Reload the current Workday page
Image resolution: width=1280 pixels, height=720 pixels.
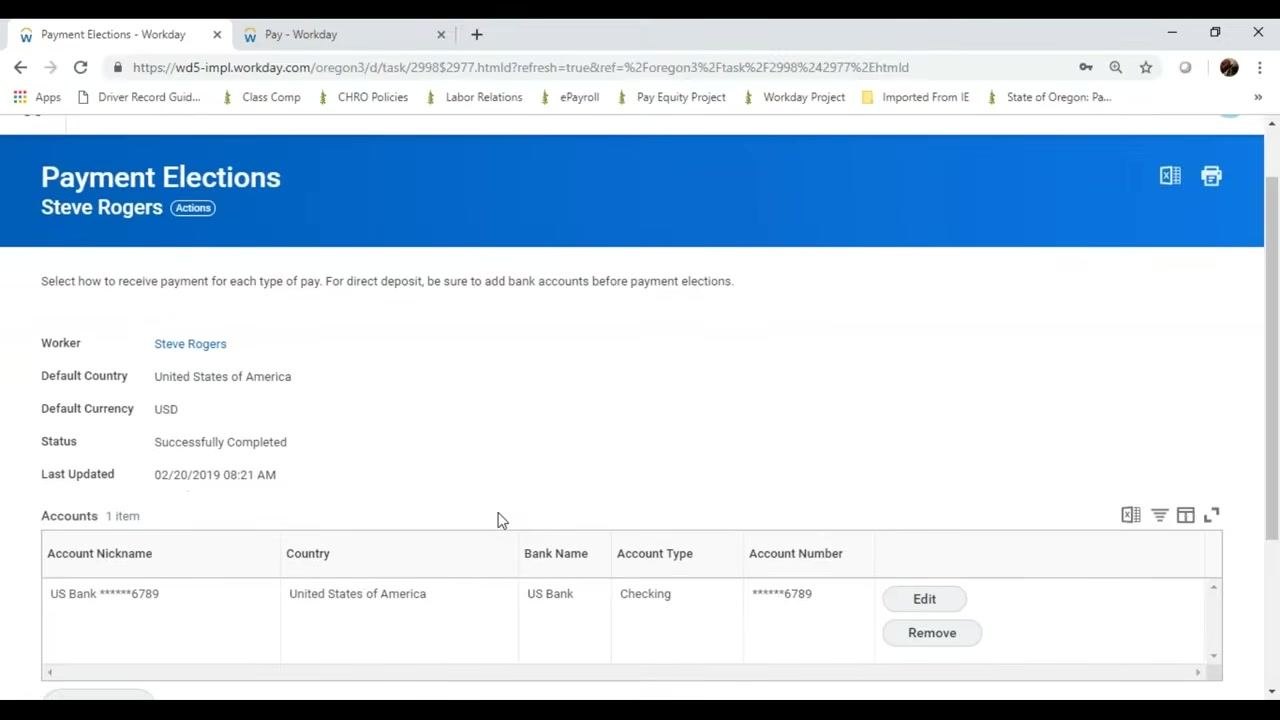click(80, 67)
